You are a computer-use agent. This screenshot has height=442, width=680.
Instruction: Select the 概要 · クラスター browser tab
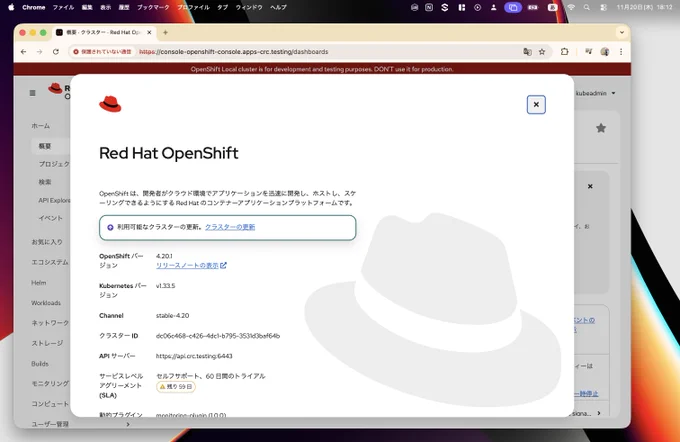click(103, 33)
